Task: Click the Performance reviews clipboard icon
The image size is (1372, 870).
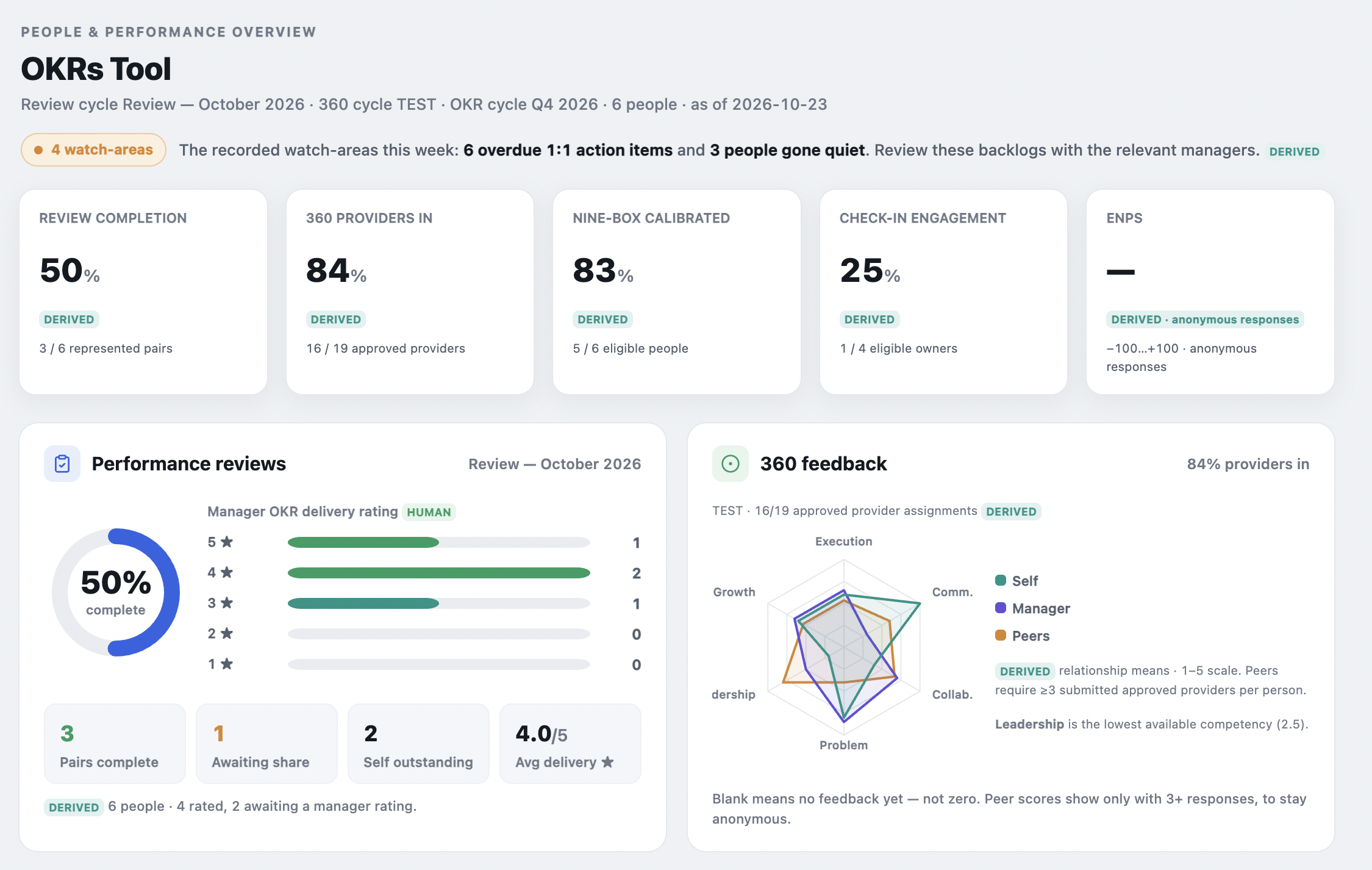Action: click(x=62, y=464)
